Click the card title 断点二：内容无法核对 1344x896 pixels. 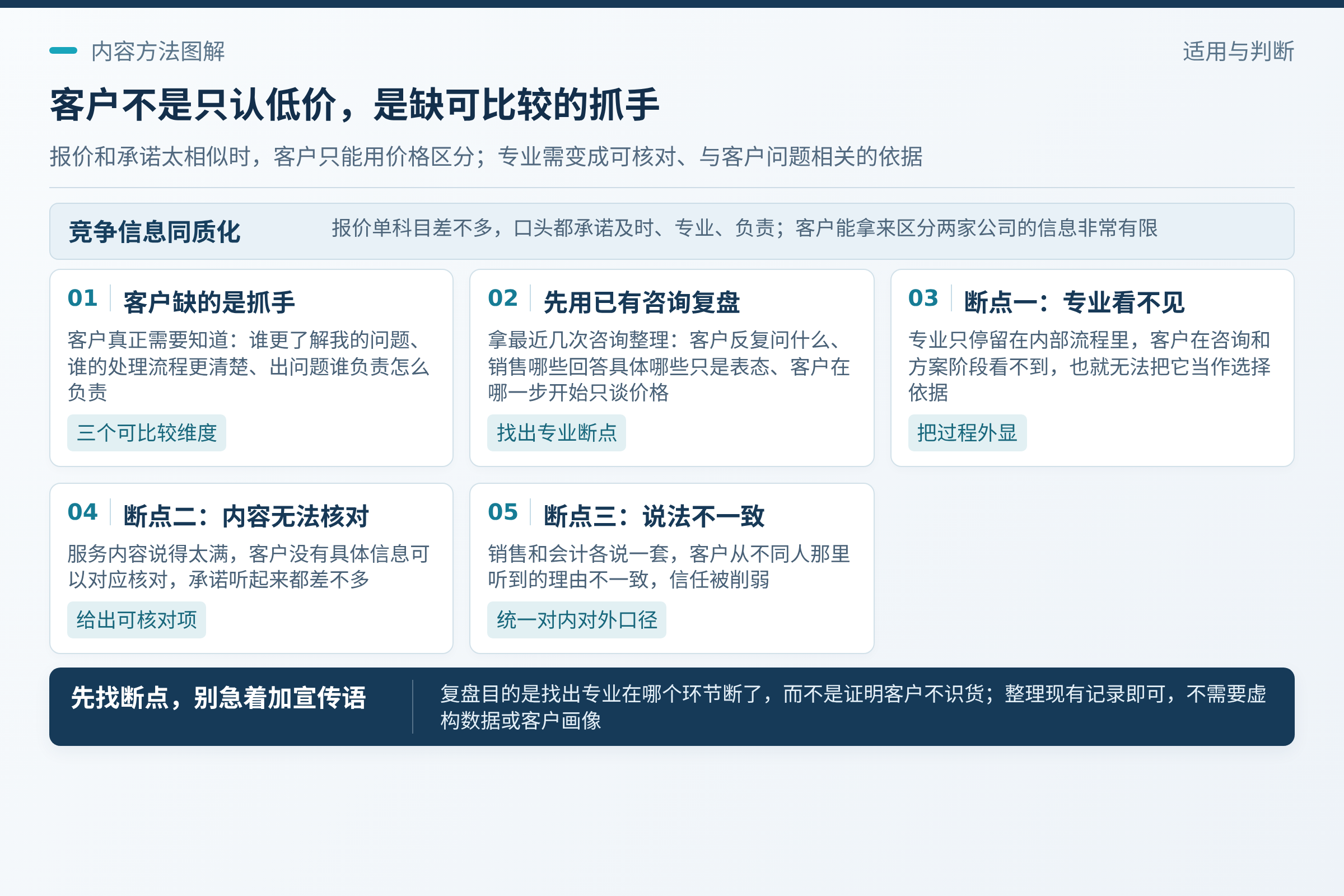[x=246, y=516]
